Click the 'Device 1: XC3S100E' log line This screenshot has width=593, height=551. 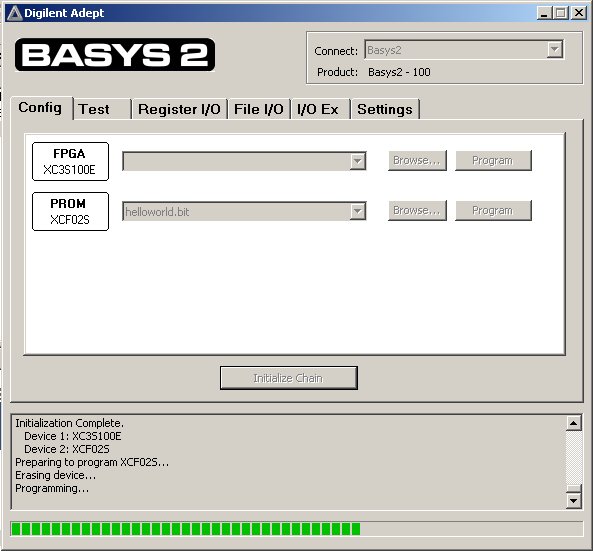click(73, 436)
